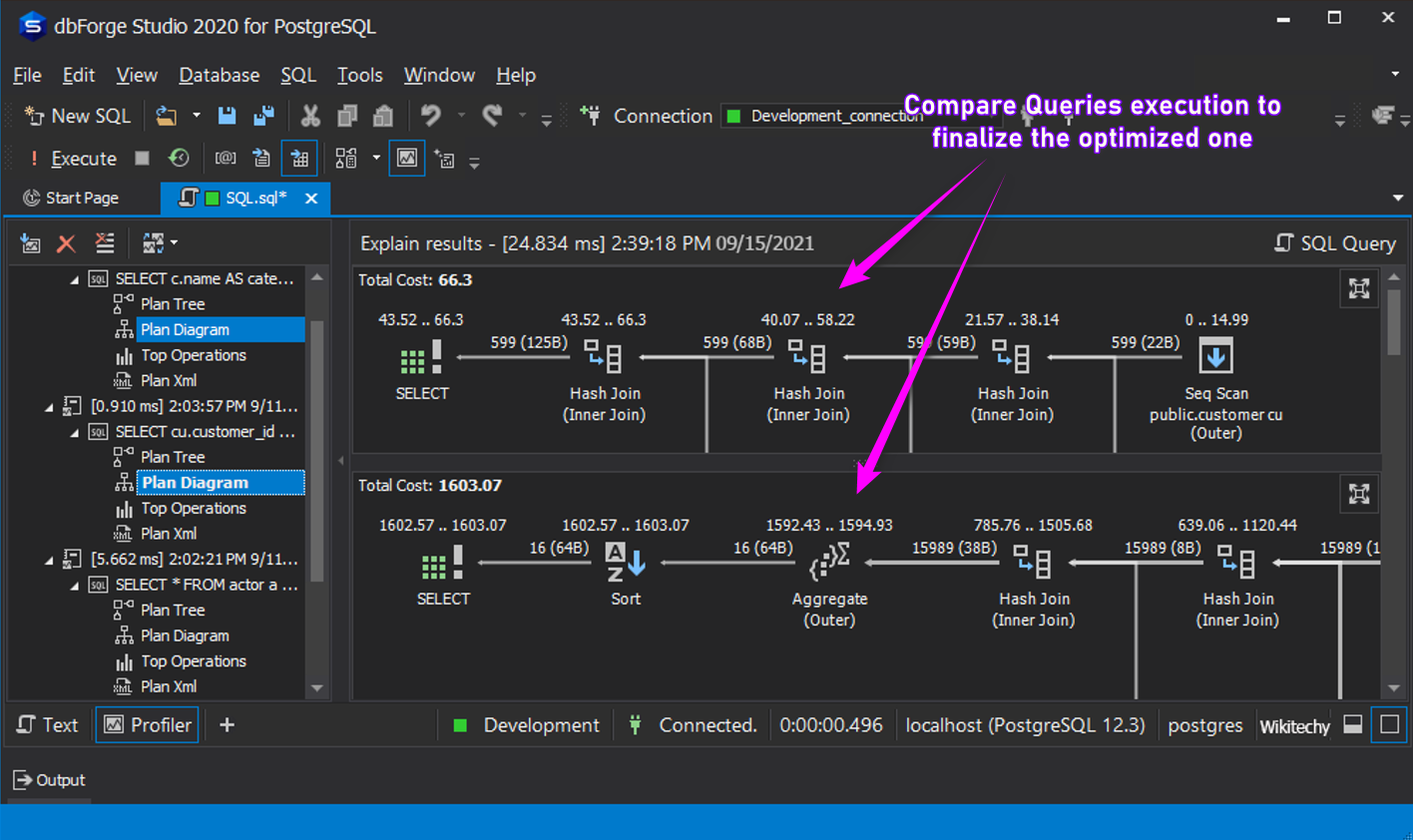Stop query execution with the square icon

click(142, 158)
